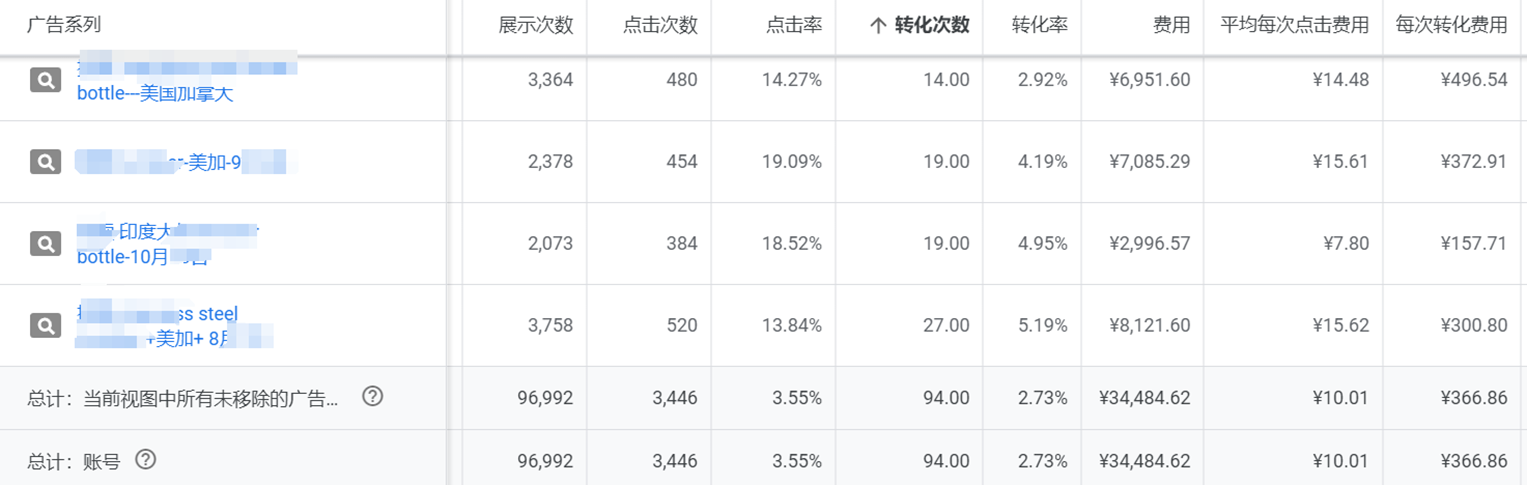This screenshot has height=485, width=1527.
Task: Click help icon beside 总计 当前视图 row
Action: [x=372, y=397]
